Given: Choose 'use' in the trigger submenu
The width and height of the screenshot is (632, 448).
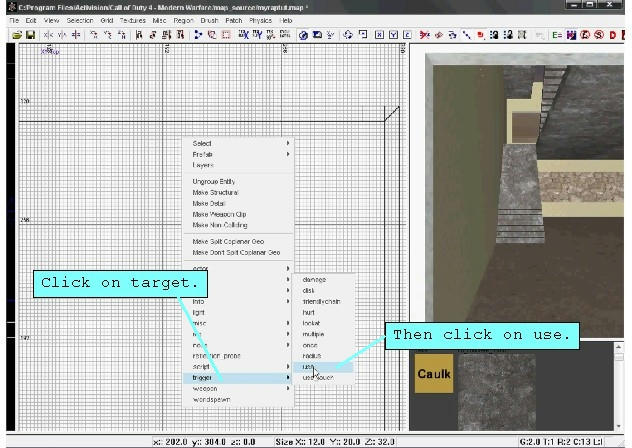Looking at the screenshot, I should (310, 367).
